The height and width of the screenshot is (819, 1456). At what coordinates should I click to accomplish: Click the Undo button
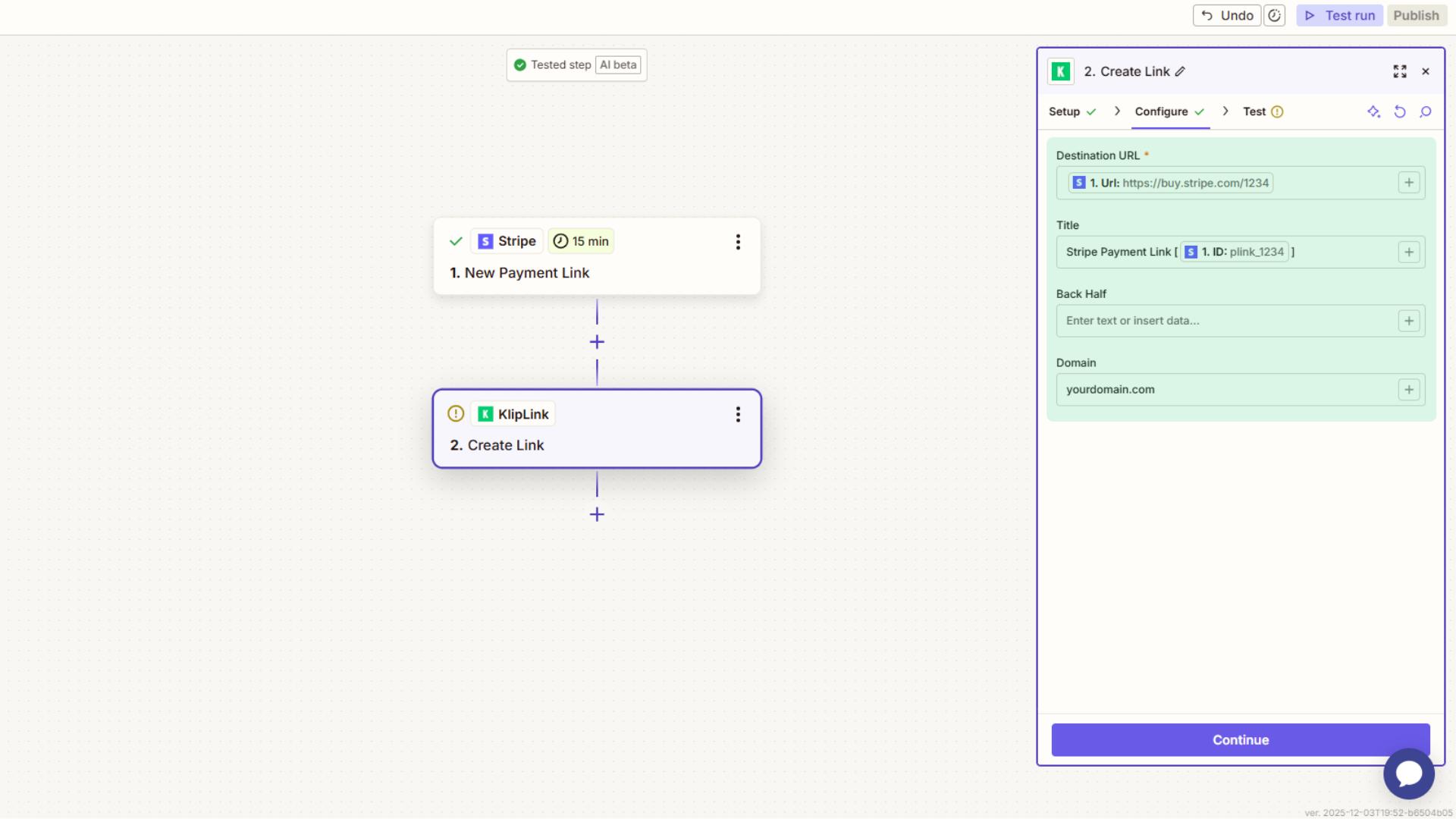1226,15
